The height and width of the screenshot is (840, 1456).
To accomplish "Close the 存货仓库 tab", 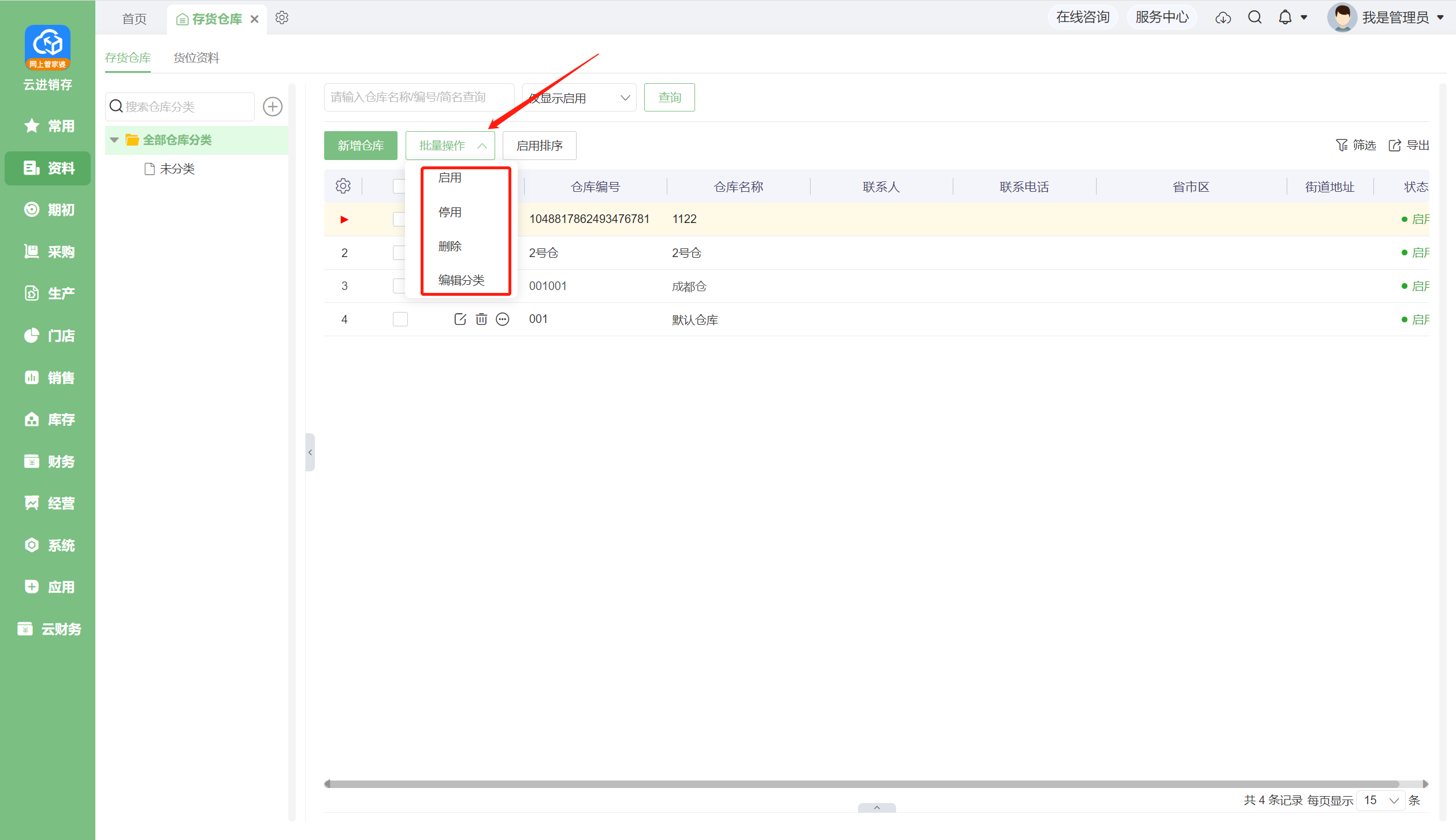I will (254, 19).
